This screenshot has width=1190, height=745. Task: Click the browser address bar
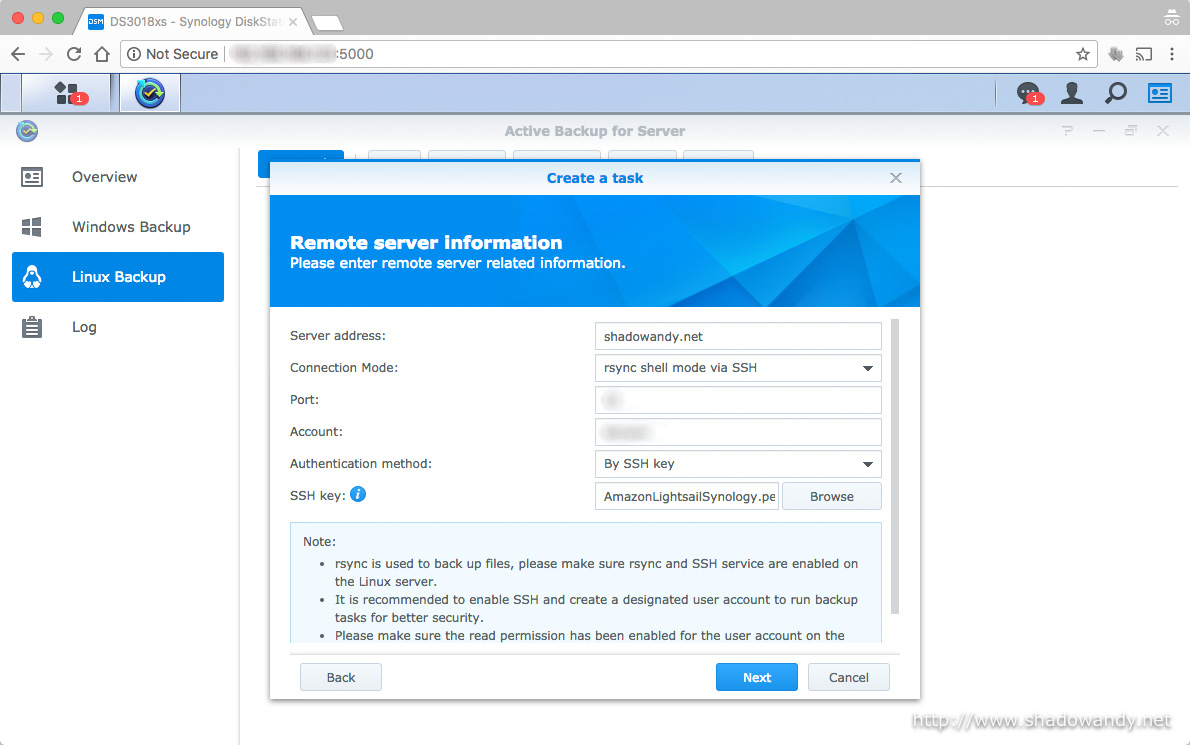[x=607, y=54]
